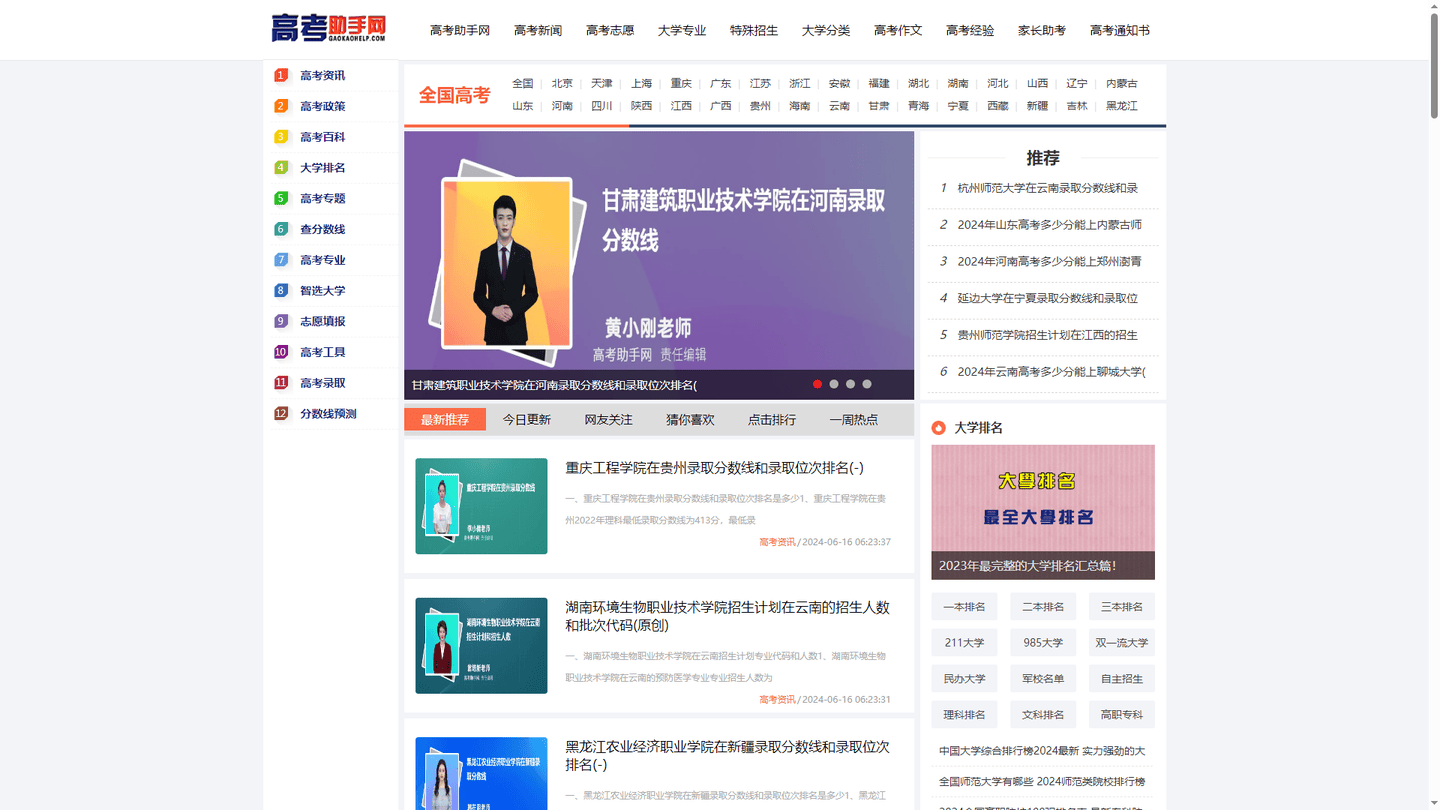
Task: Click the 民办大学 button
Action: (964, 679)
